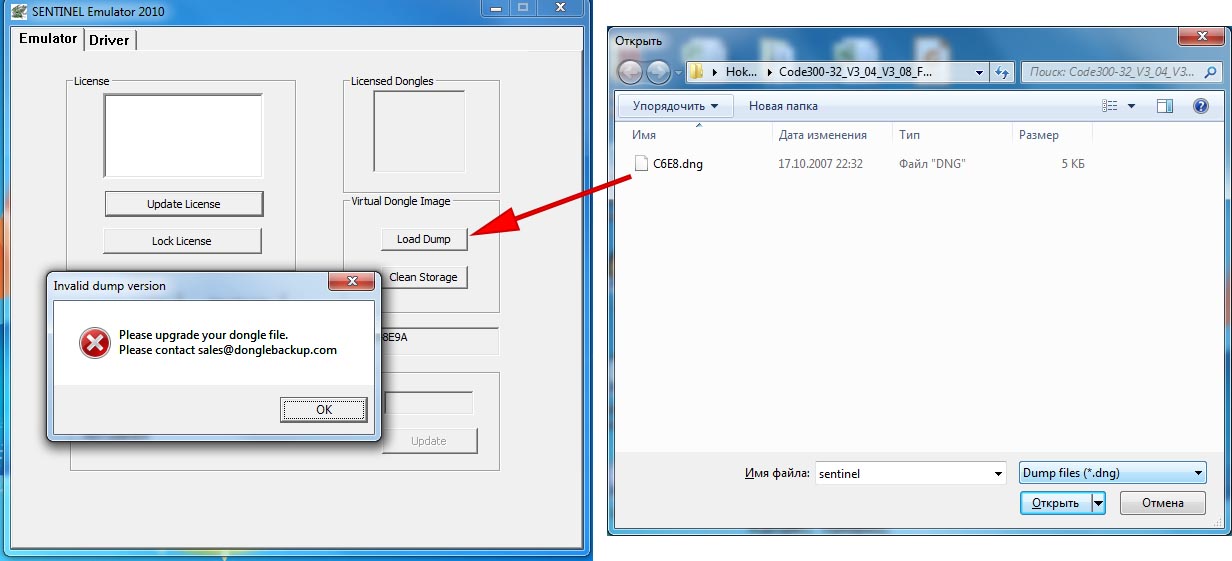Screen dimensions: 1232x561
Task: Expand the Имя файла combo box dropdown
Action: (x=997, y=474)
